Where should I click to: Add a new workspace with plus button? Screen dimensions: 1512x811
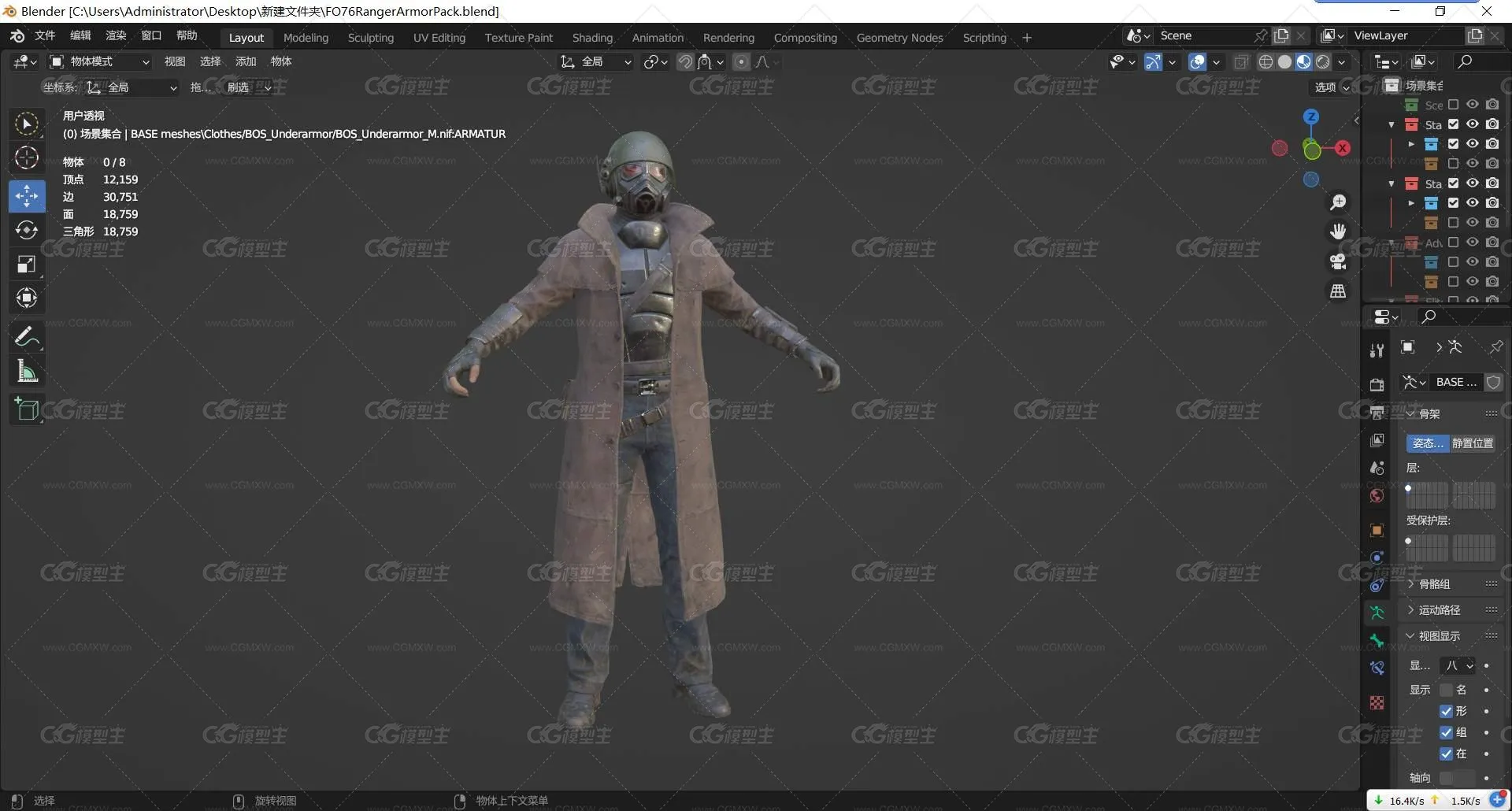point(1027,38)
